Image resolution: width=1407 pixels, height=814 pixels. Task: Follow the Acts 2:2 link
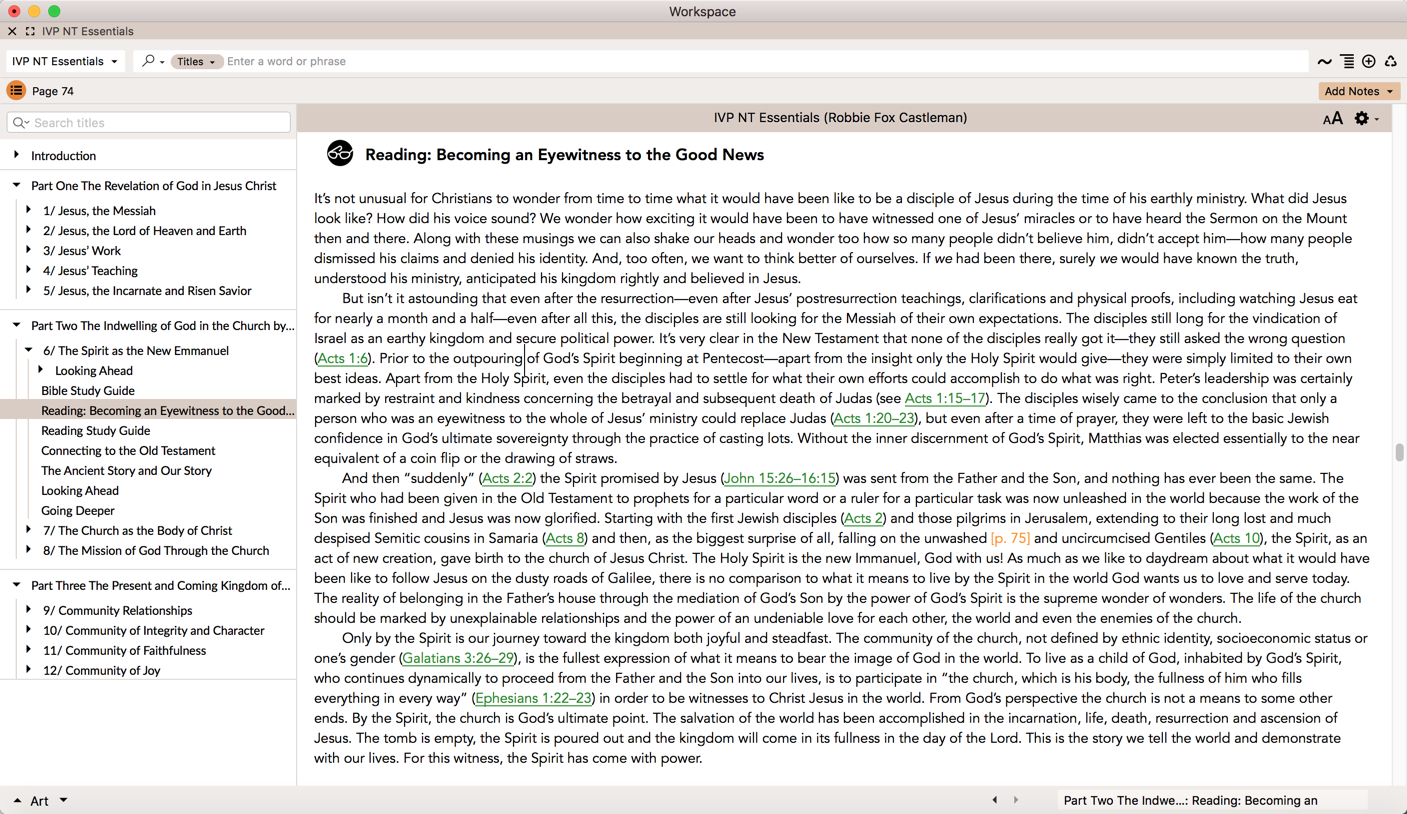[x=507, y=478]
